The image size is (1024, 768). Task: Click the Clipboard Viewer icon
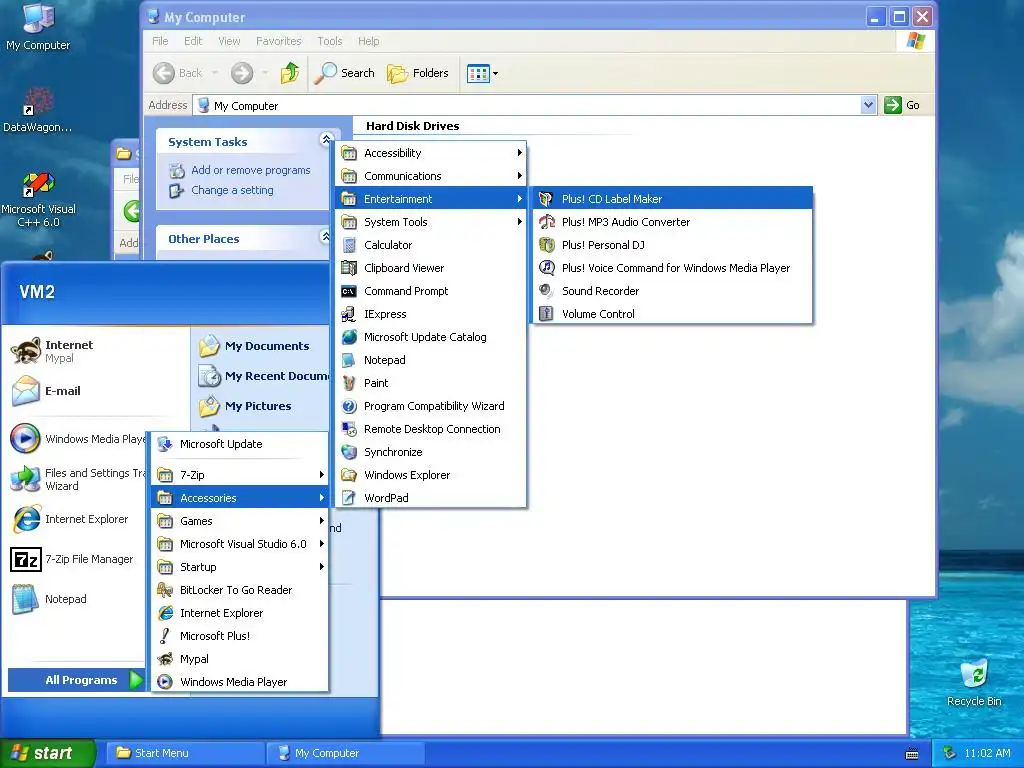349,268
